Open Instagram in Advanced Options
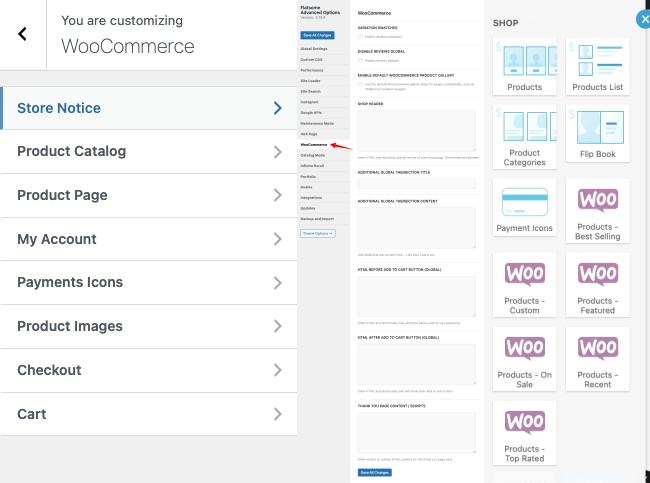This screenshot has height=483, width=650. [x=324, y=102]
